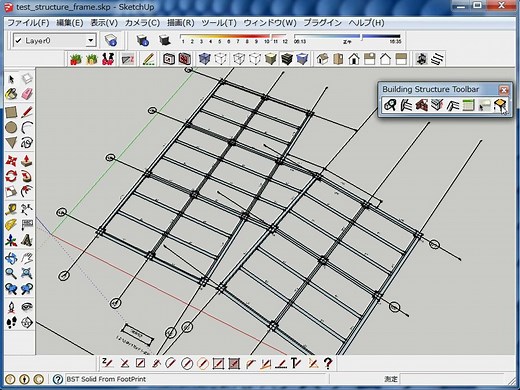520x390 pixels.
Task: Click the question mark help icon in bottom toolbar
Action: [328, 363]
